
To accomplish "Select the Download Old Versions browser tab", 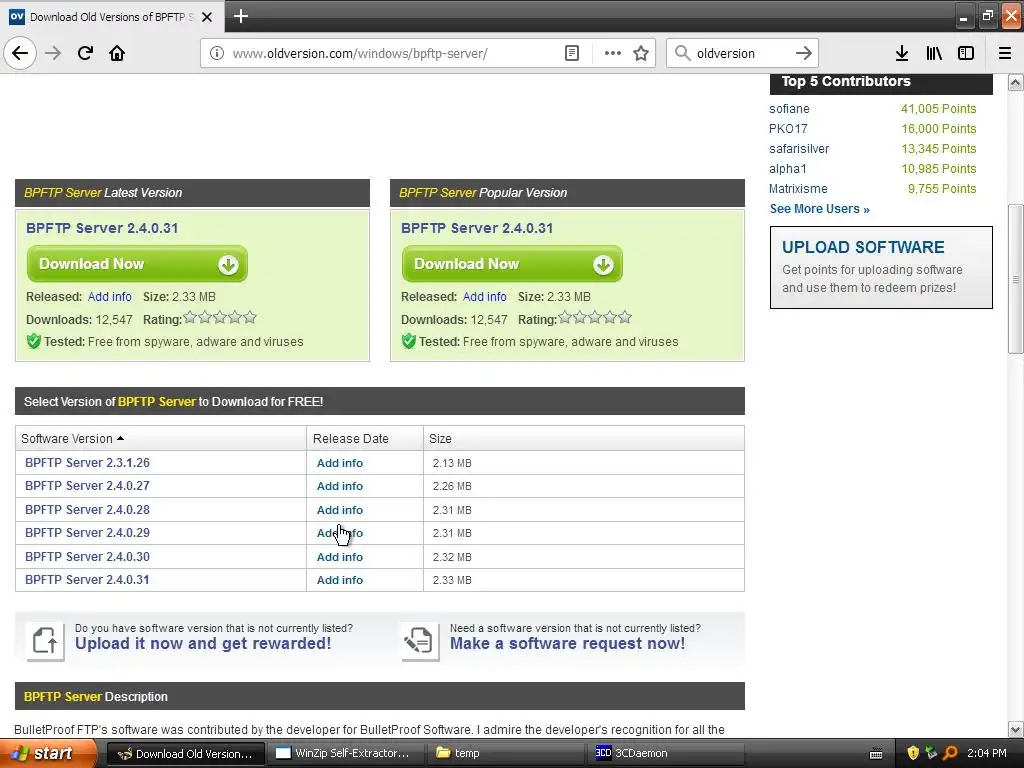I will (112, 16).
